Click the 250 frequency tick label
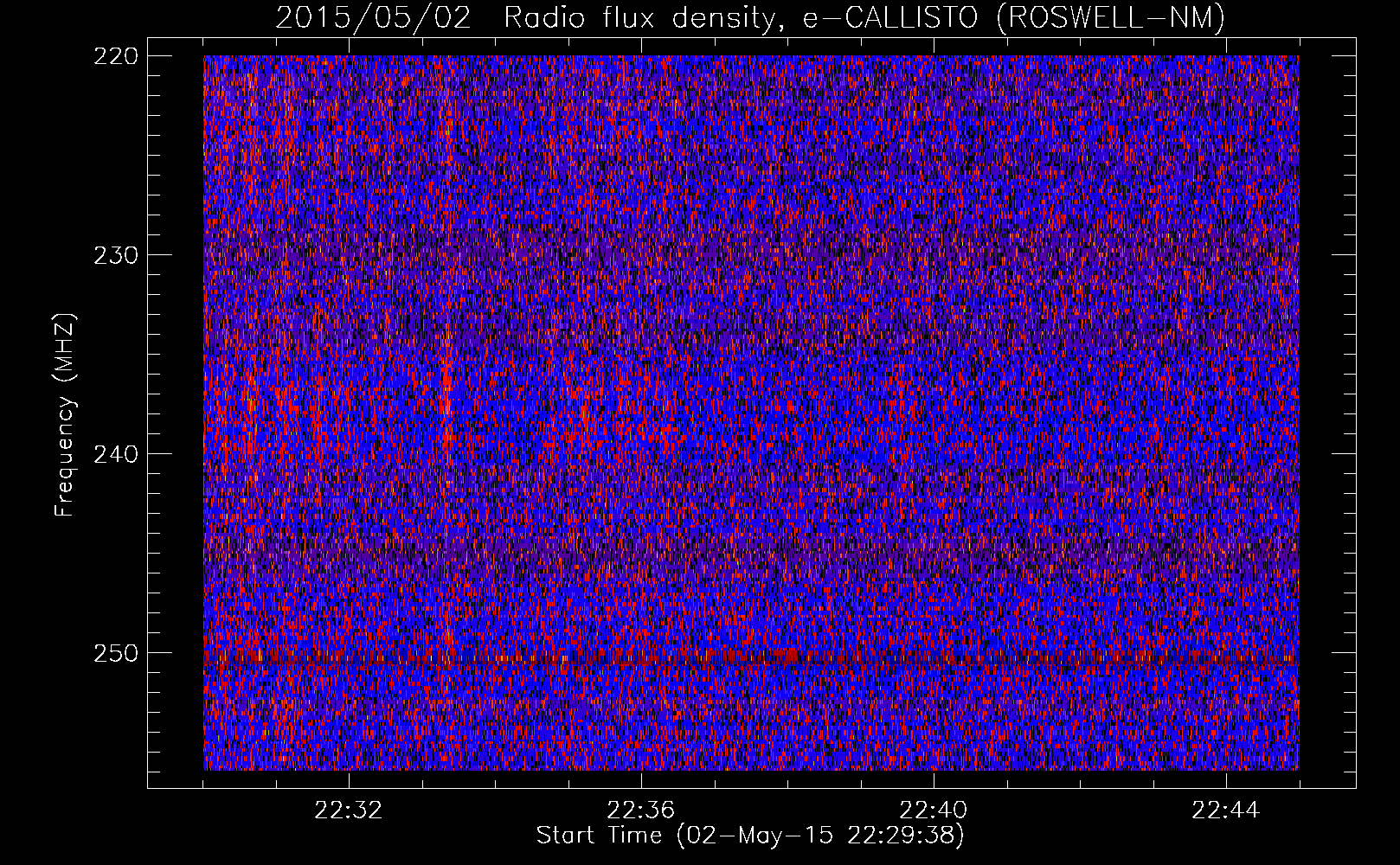The height and width of the screenshot is (865, 1400). [x=115, y=653]
